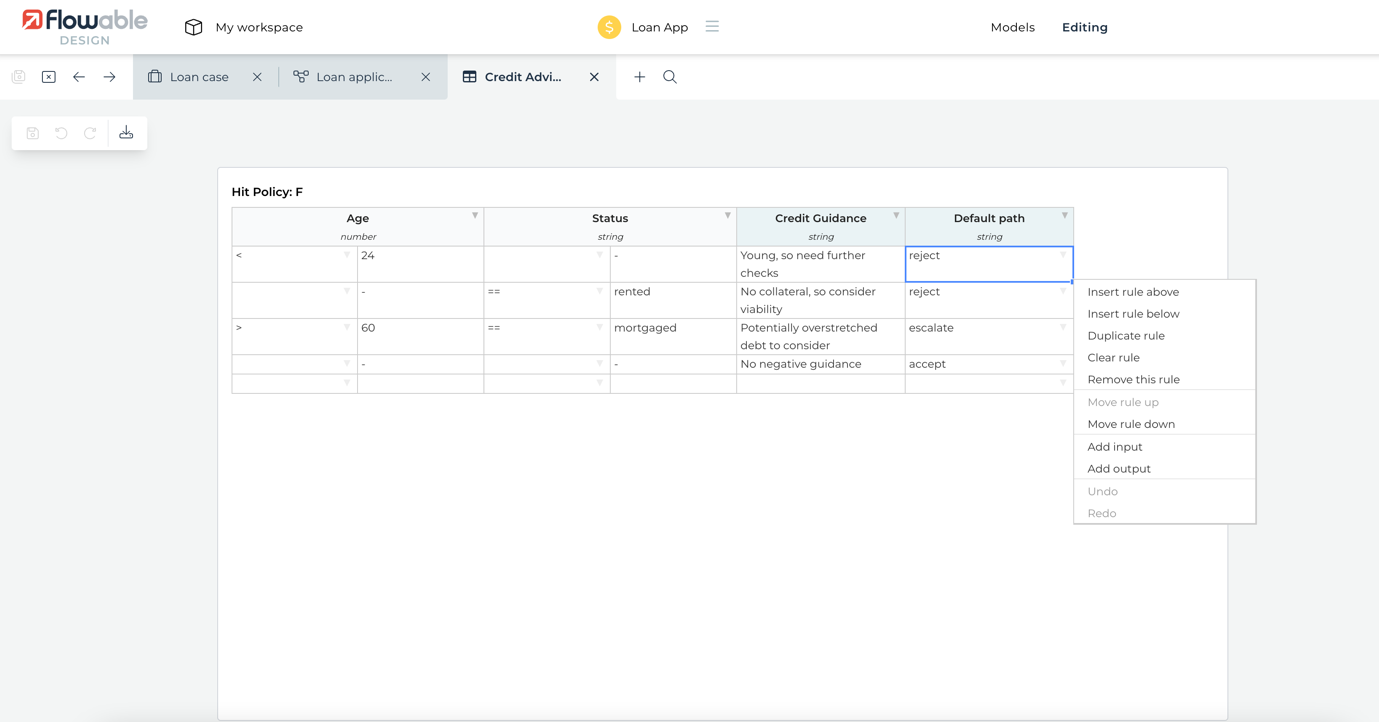Click the Hit Policy: F label
1384x727 pixels.
(x=267, y=192)
